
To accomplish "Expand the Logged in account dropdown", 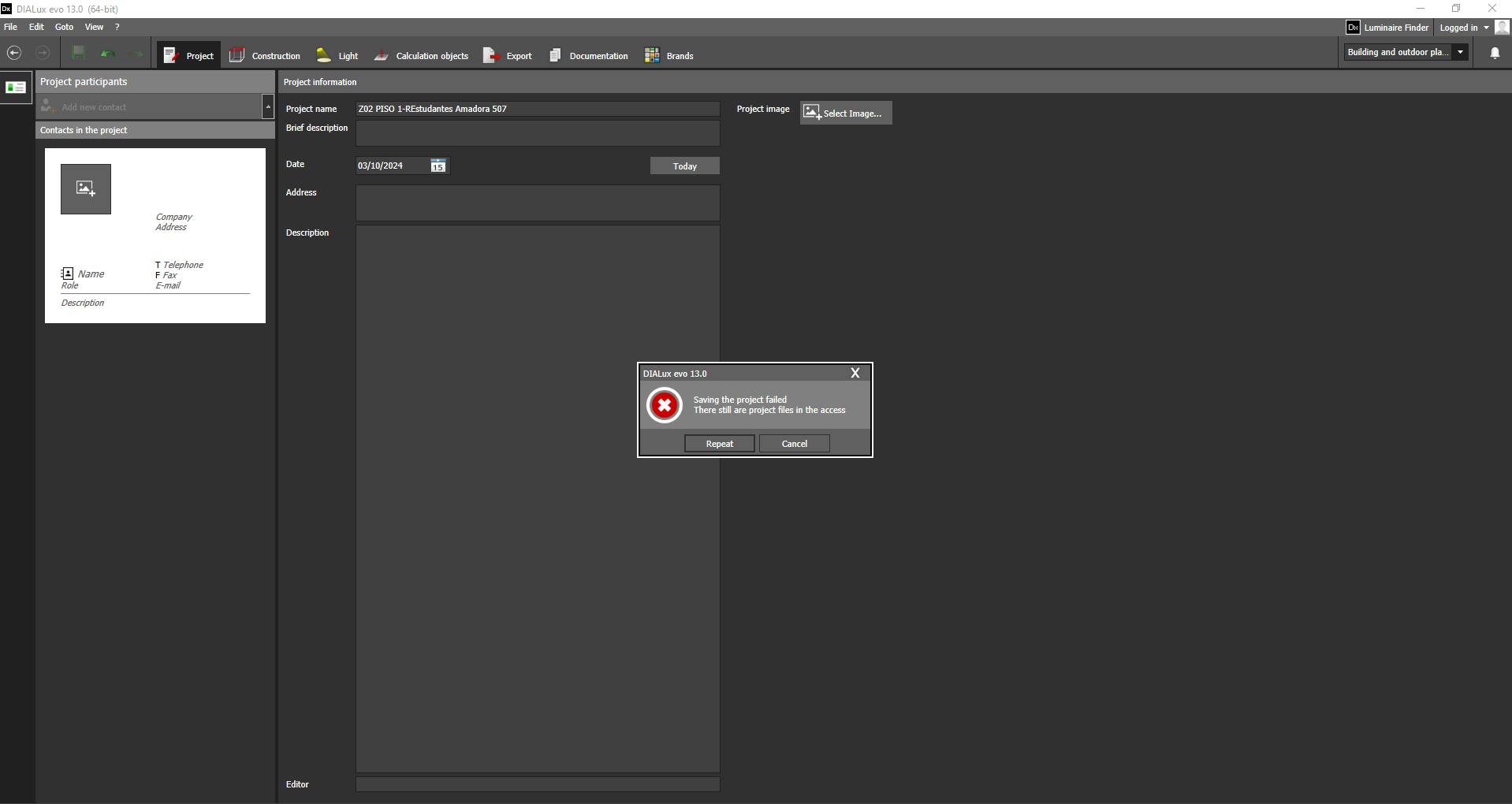I will tap(1464, 28).
